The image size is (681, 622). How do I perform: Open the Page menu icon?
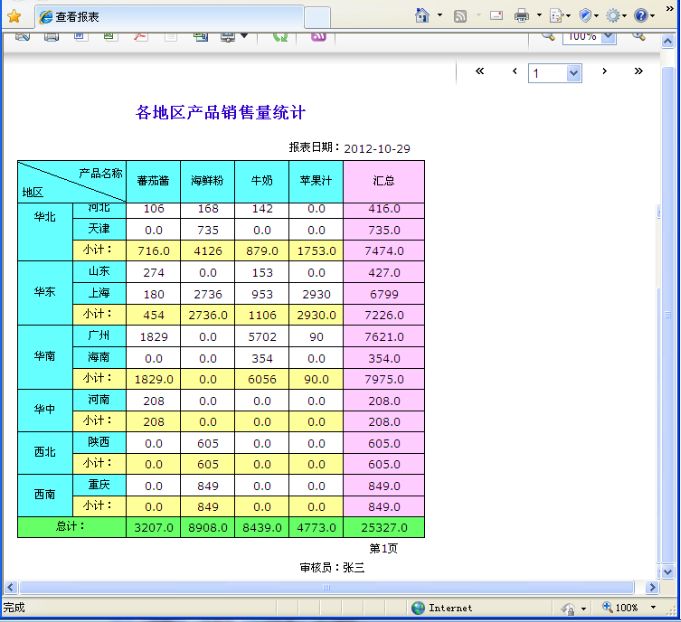point(556,16)
